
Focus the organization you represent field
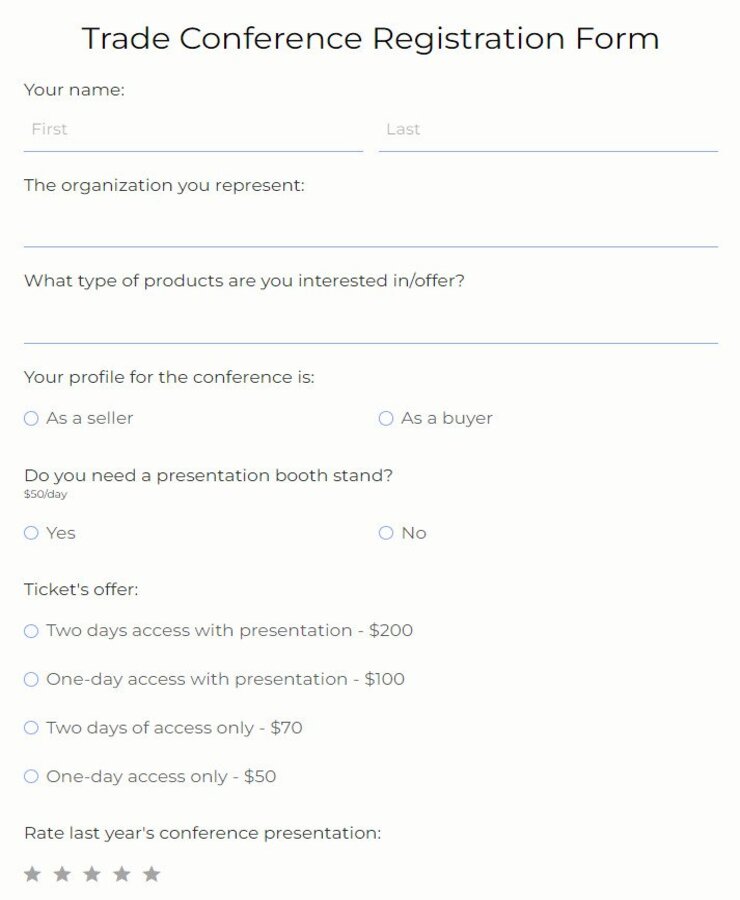coord(370,228)
